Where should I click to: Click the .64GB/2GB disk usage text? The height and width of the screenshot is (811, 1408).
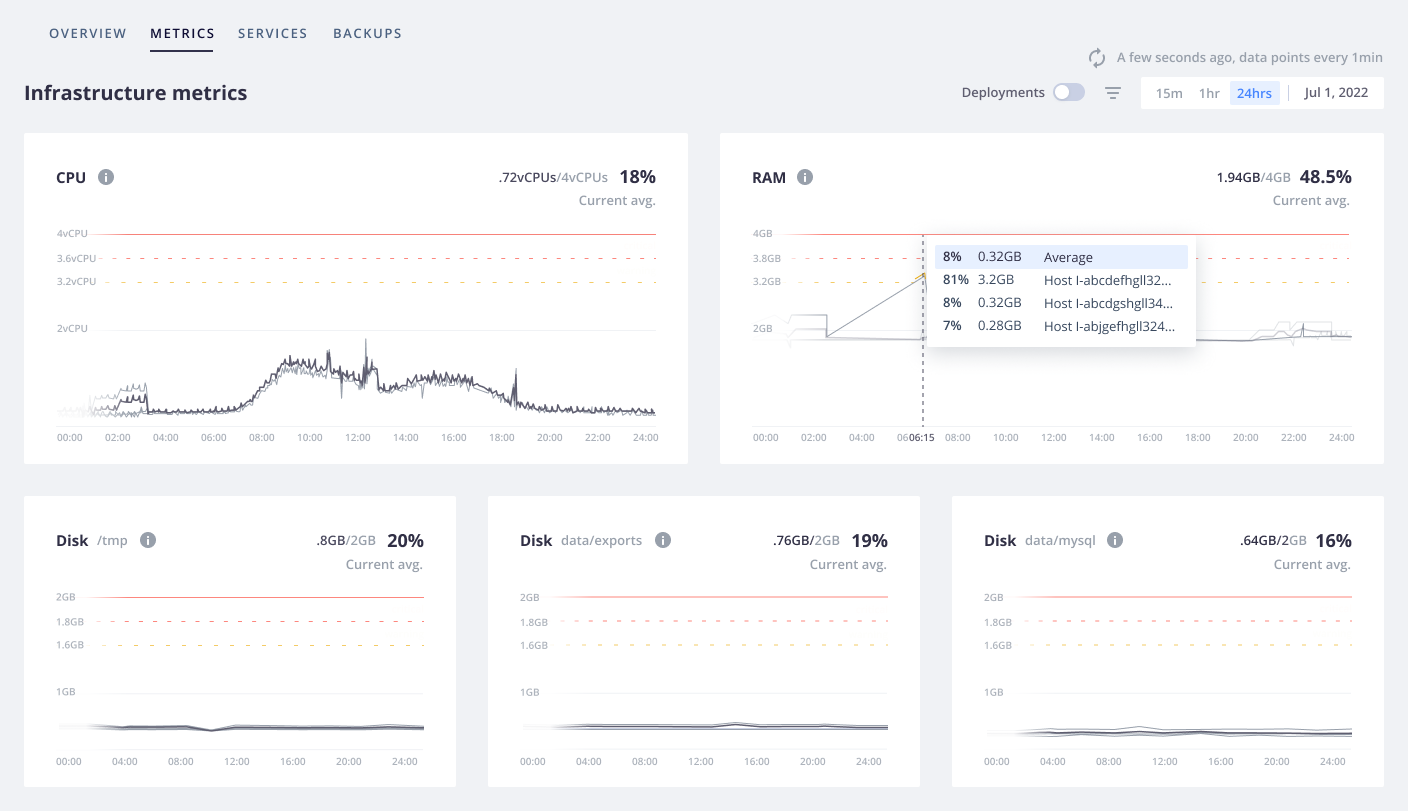coord(1273,540)
